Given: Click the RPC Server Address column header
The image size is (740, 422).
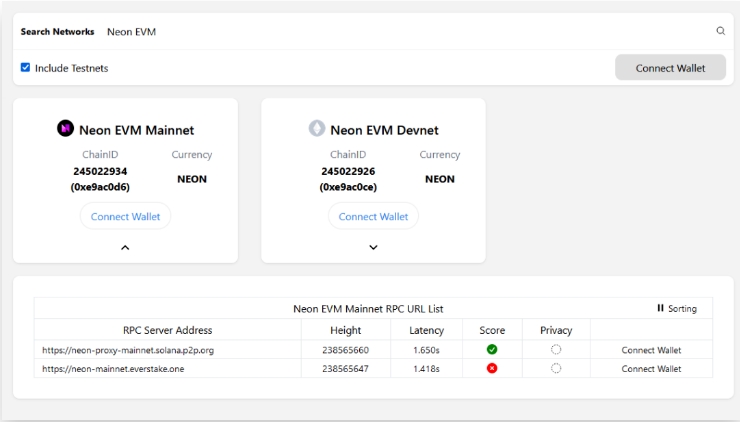Looking at the screenshot, I should click(x=168, y=330).
